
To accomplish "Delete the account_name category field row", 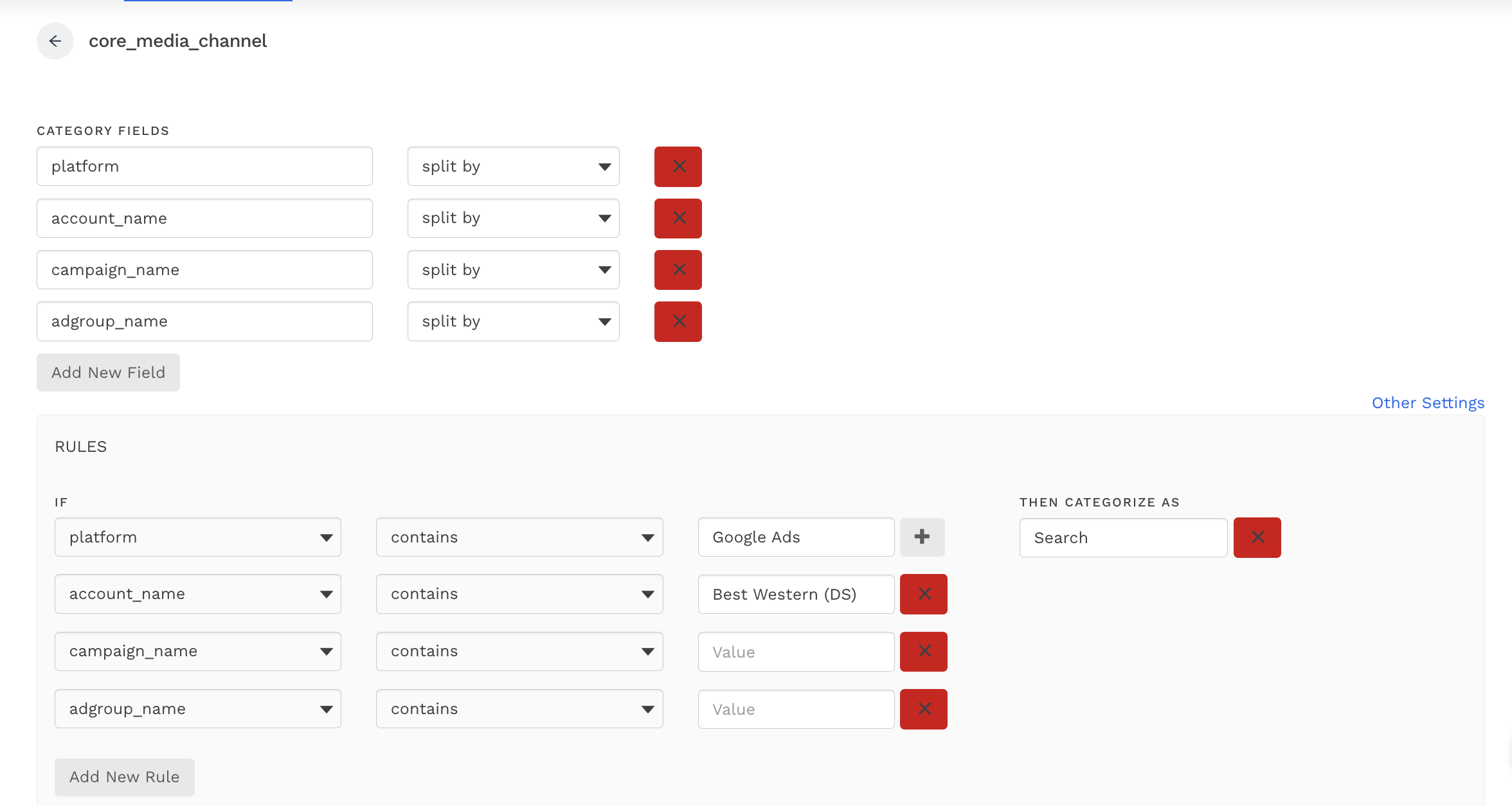I will tap(678, 218).
